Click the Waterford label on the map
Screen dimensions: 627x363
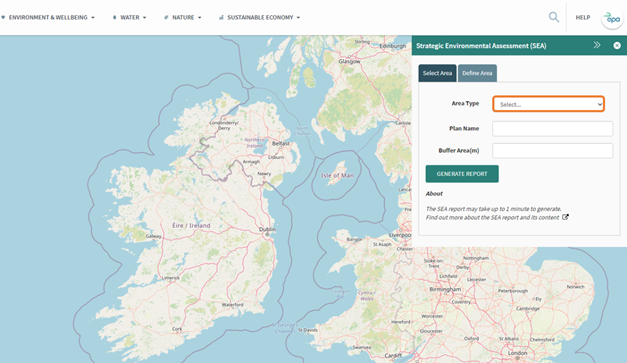[x=233, y=305]
